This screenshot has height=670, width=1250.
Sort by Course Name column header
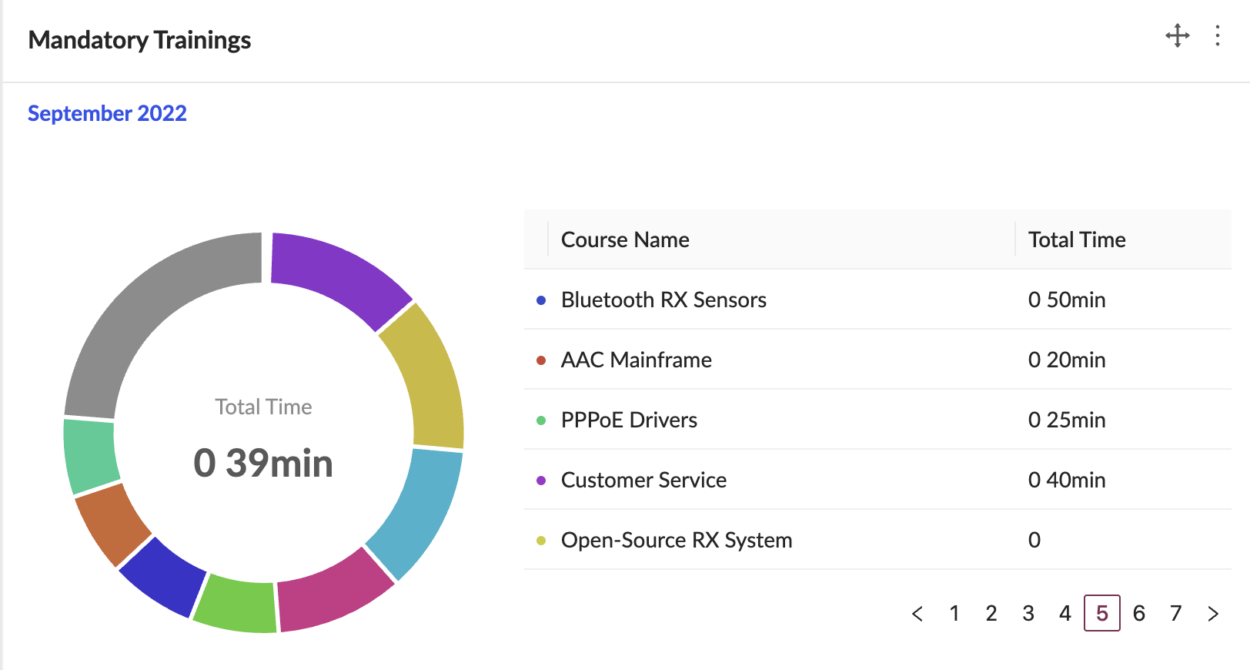click(625, 240)
